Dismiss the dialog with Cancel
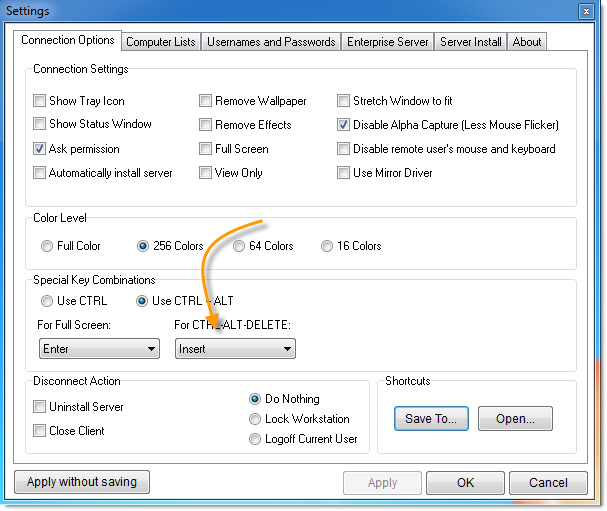This screenshot has height=511, width=607. (548, 483)
